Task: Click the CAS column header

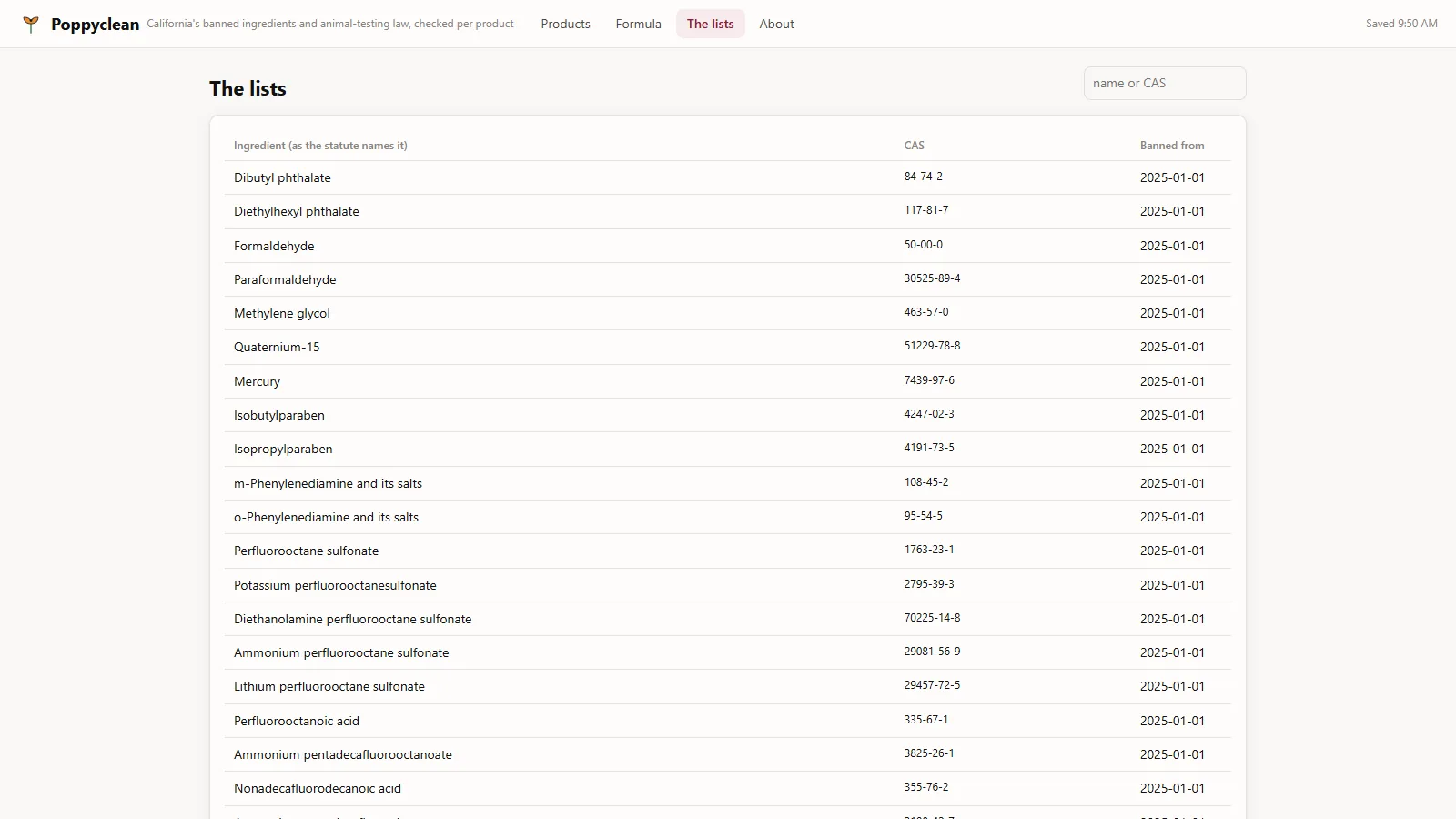Action: click(x=914, y=146)
